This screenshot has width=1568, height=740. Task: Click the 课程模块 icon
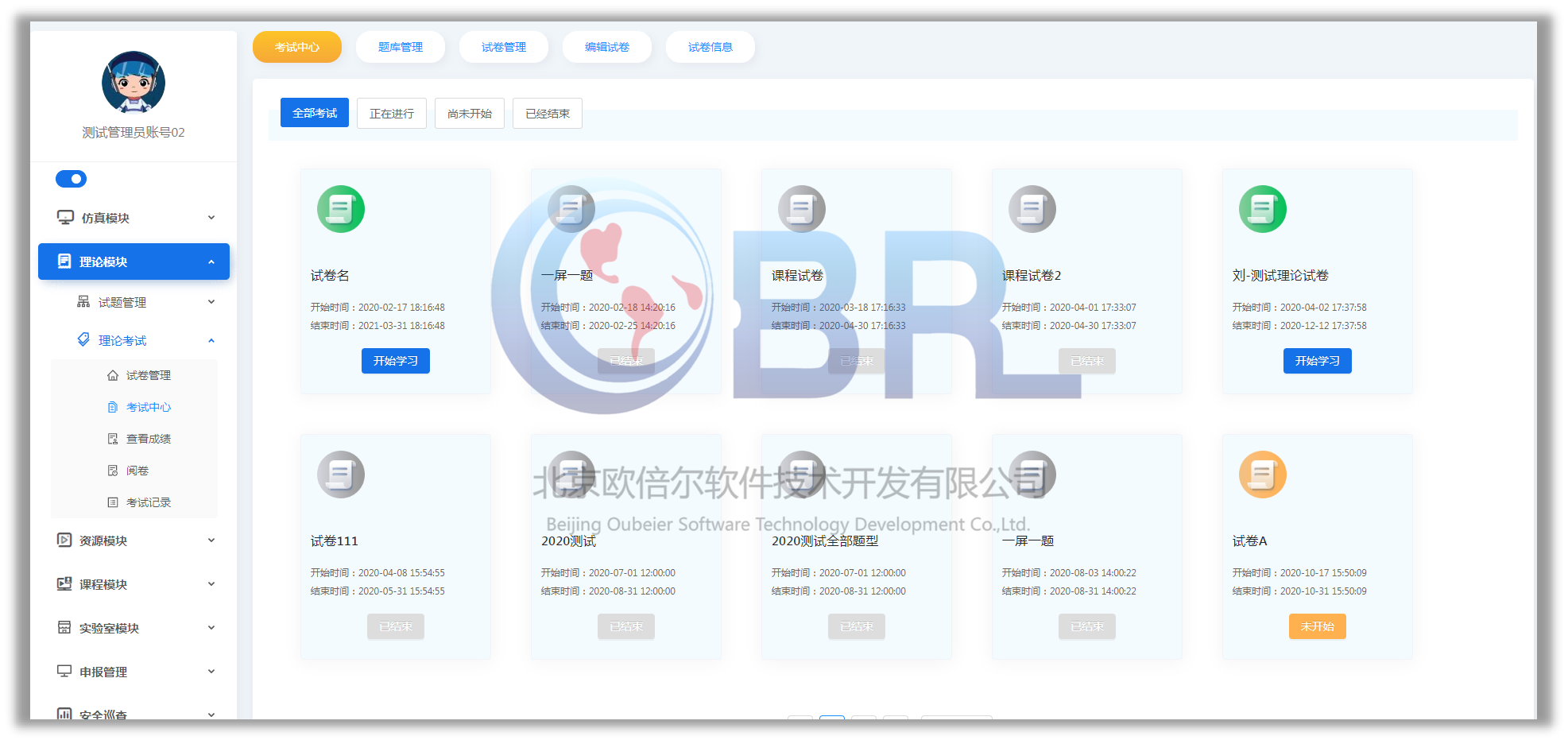(64, 583)
